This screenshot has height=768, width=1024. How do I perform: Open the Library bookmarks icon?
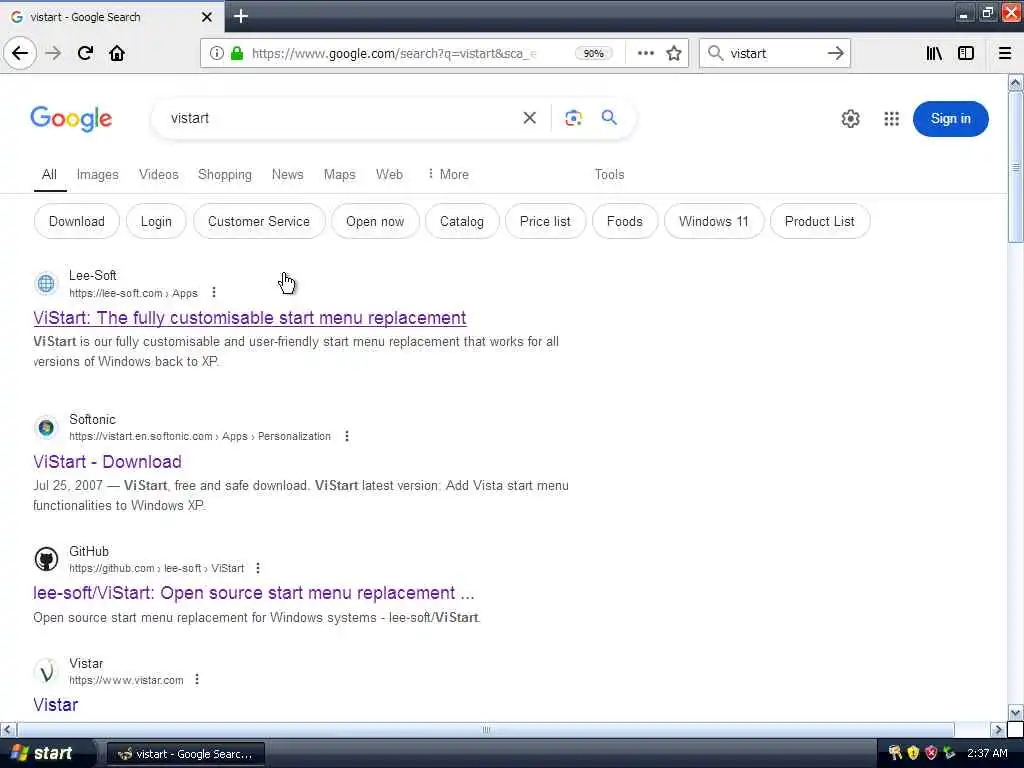(934, 53)
